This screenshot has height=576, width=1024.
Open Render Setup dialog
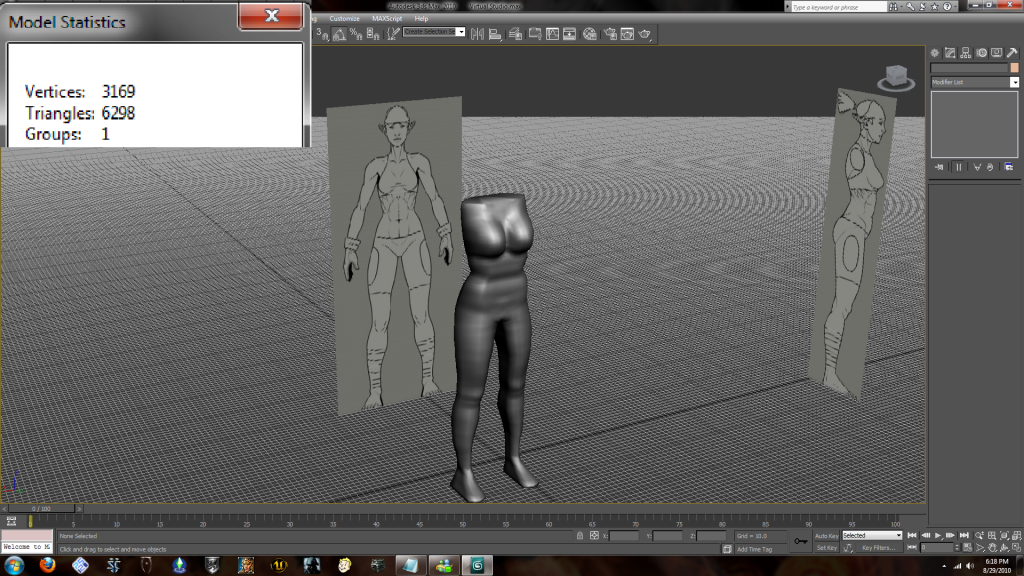click(x=610, y=34)
